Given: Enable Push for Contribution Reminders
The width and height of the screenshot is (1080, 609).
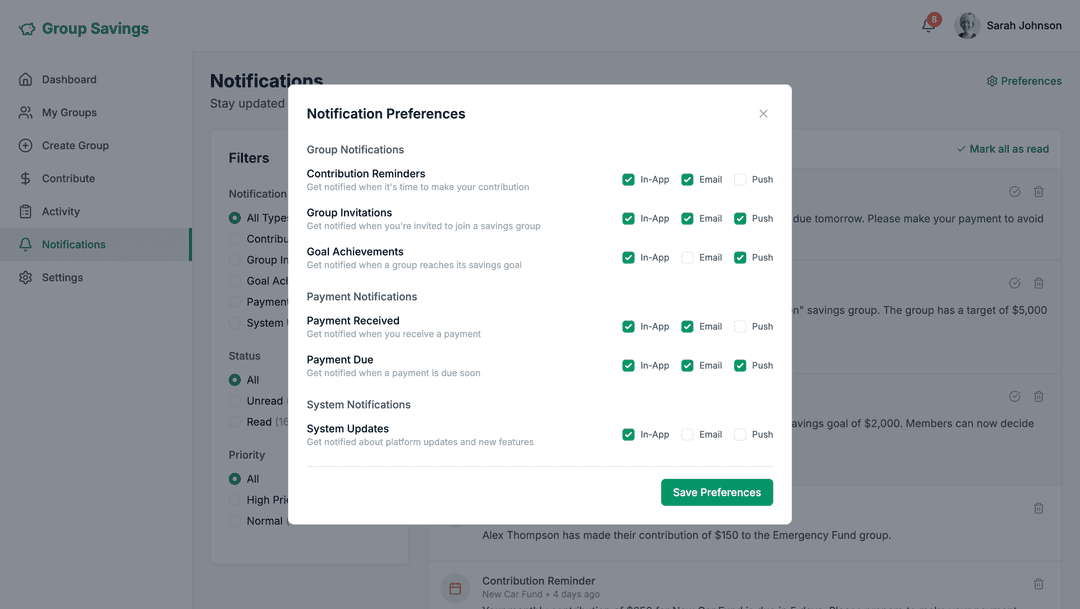Looking at the screenshot, I should pos(739,179).
